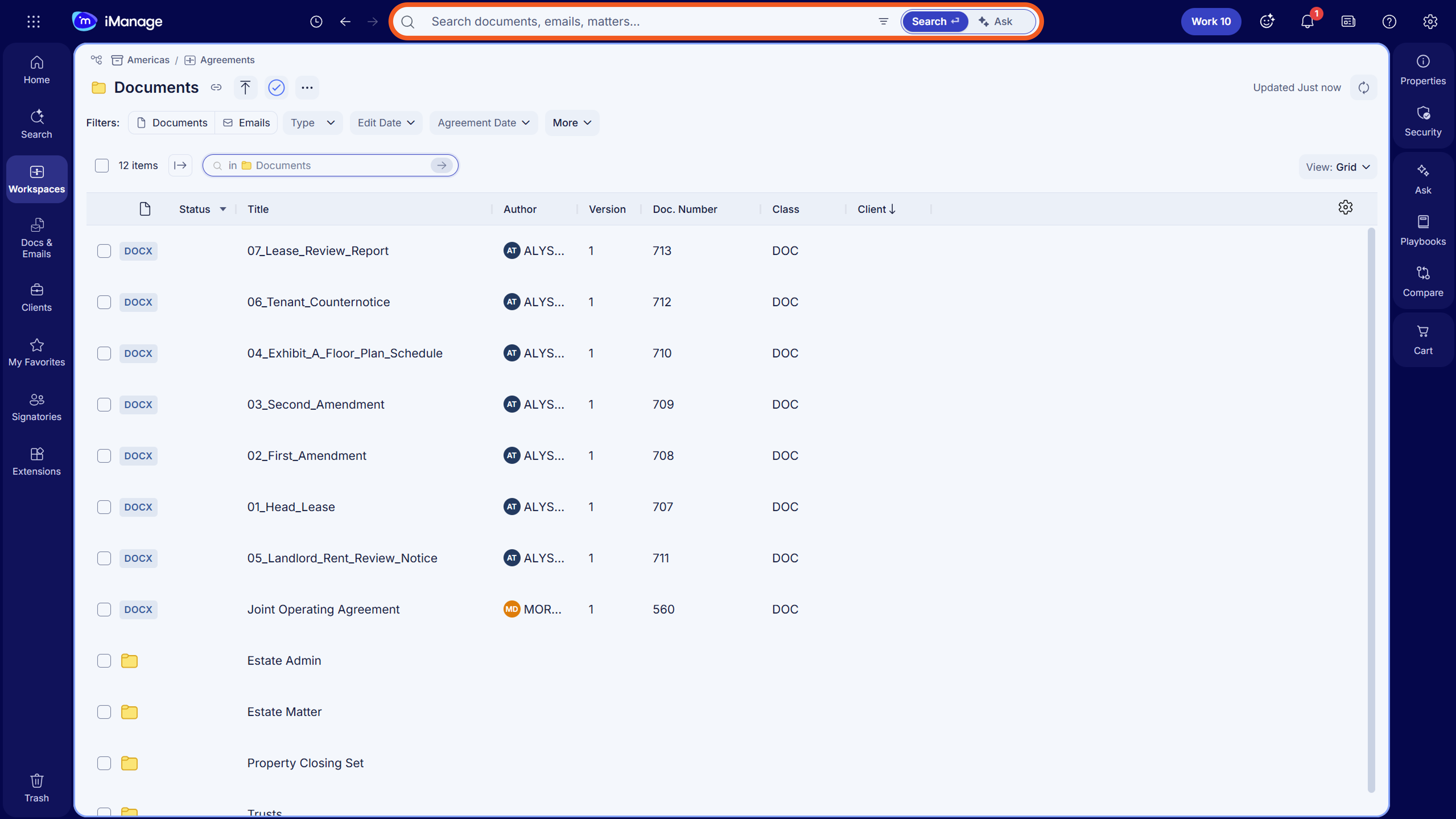The image size is (1456, 819).
Task: Check the Joint Operating Agreement row
Action: pos(104,609)
